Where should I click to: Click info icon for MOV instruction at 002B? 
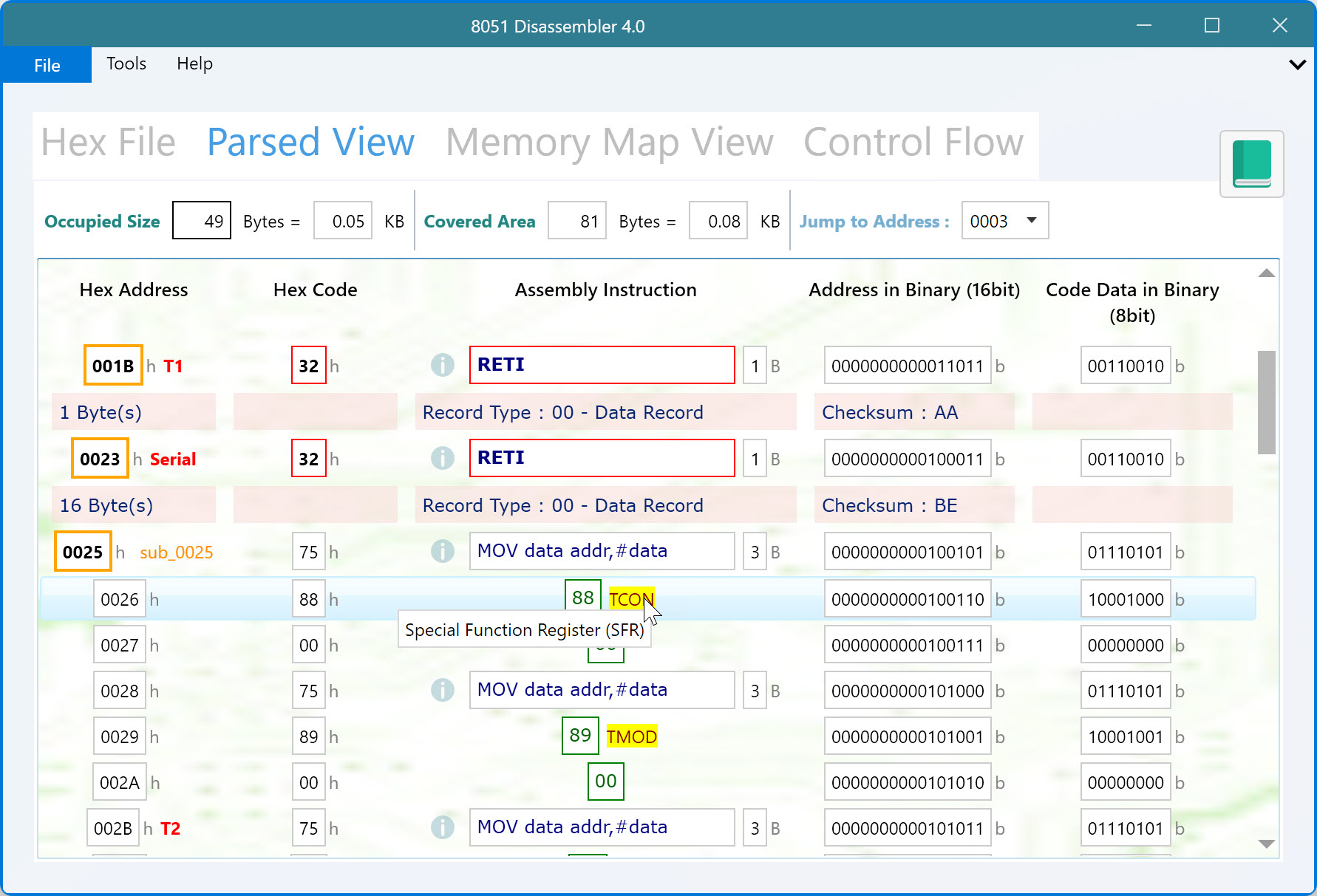(442, 827)
